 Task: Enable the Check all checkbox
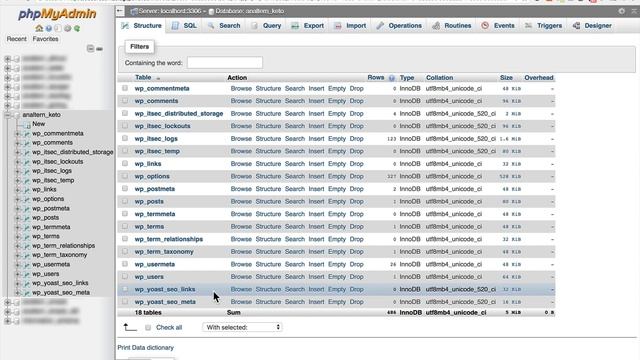pyautogui.click(x=148, y=327)
